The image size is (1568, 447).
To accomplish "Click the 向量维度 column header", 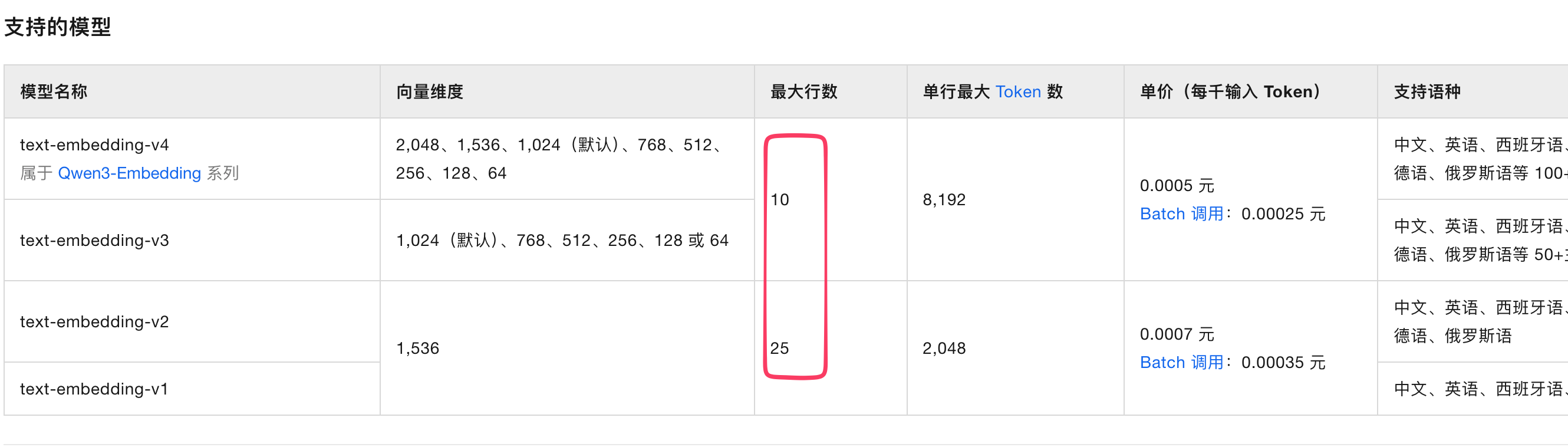I will (430, 92).
